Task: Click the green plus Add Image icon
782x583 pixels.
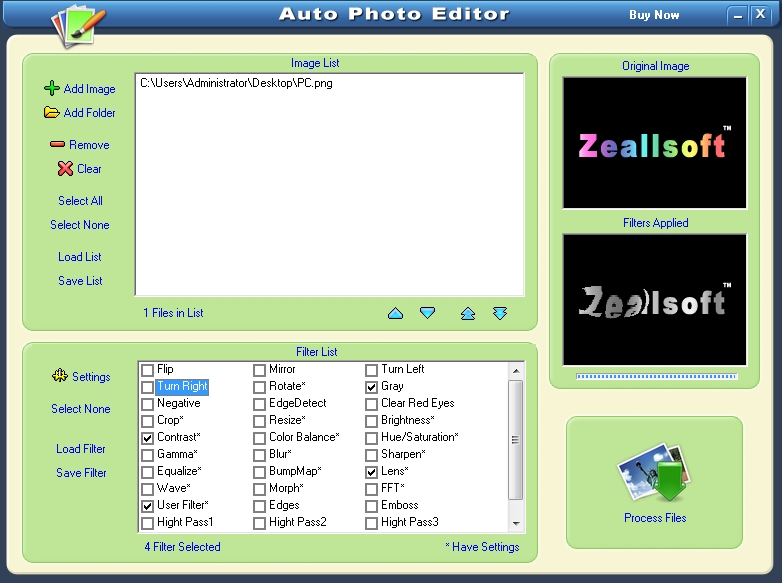Action: pos(52,88)
